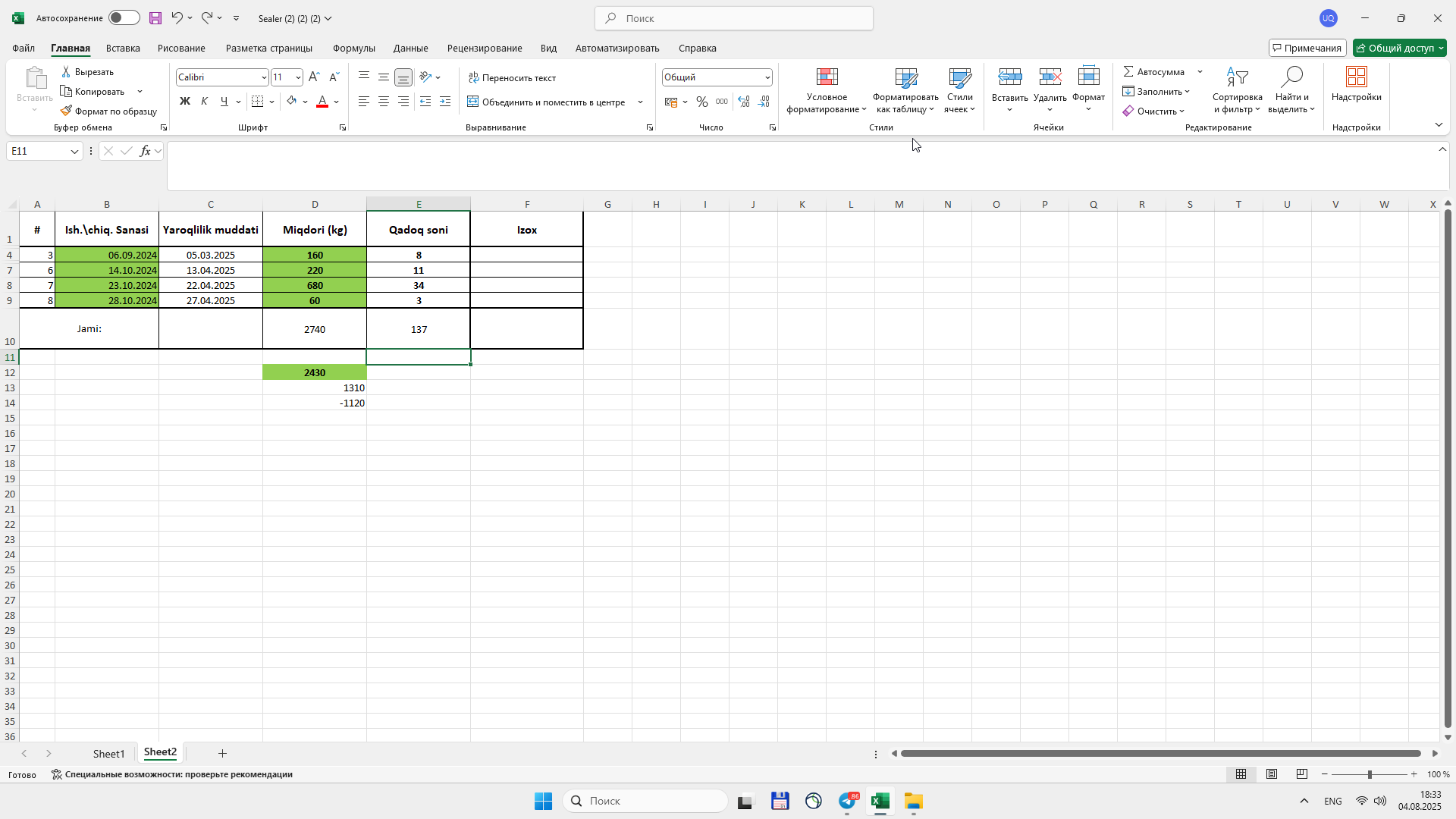Switch to Page Layout view in status bar
The width and height of the screenshot is (1456, 819).
1272,774
